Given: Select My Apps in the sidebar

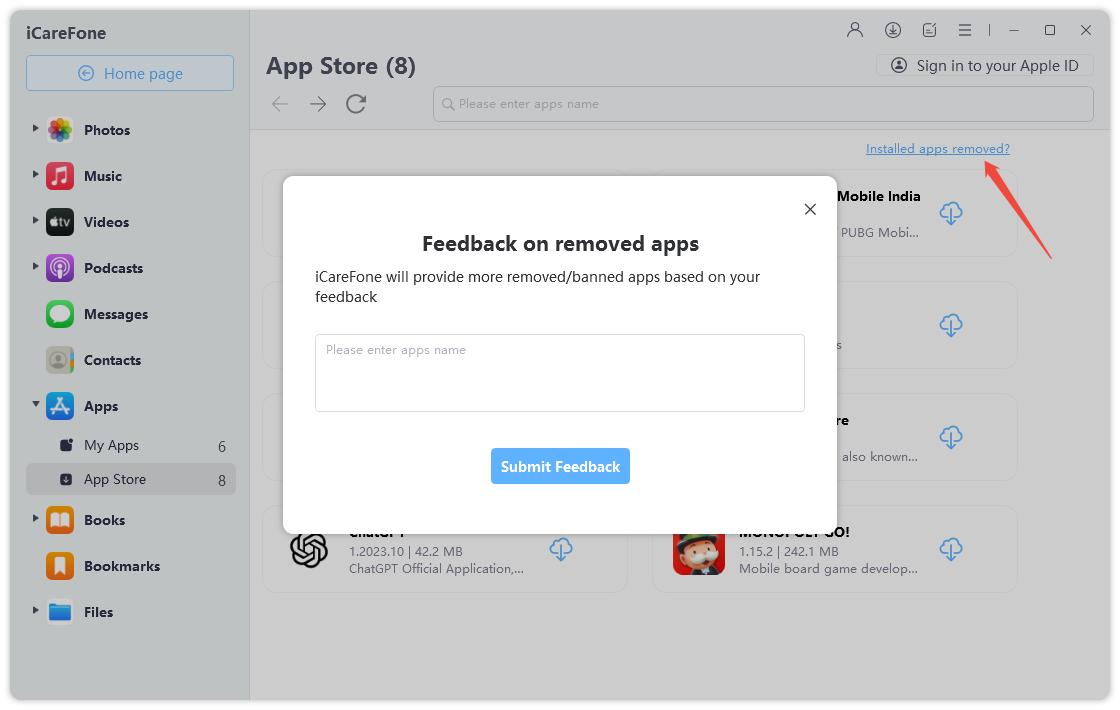Looking at the screenshot, I should pyautogui.click(x=111, y=446).
